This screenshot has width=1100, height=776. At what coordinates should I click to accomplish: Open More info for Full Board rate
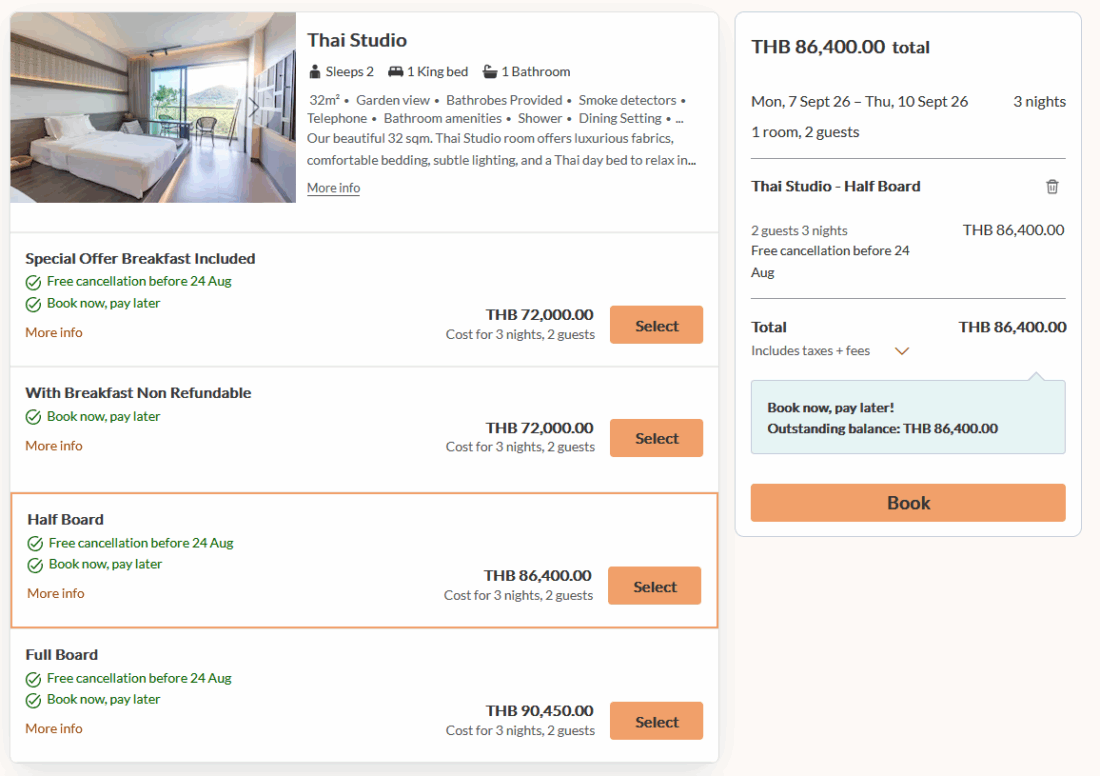click(54, 729)
